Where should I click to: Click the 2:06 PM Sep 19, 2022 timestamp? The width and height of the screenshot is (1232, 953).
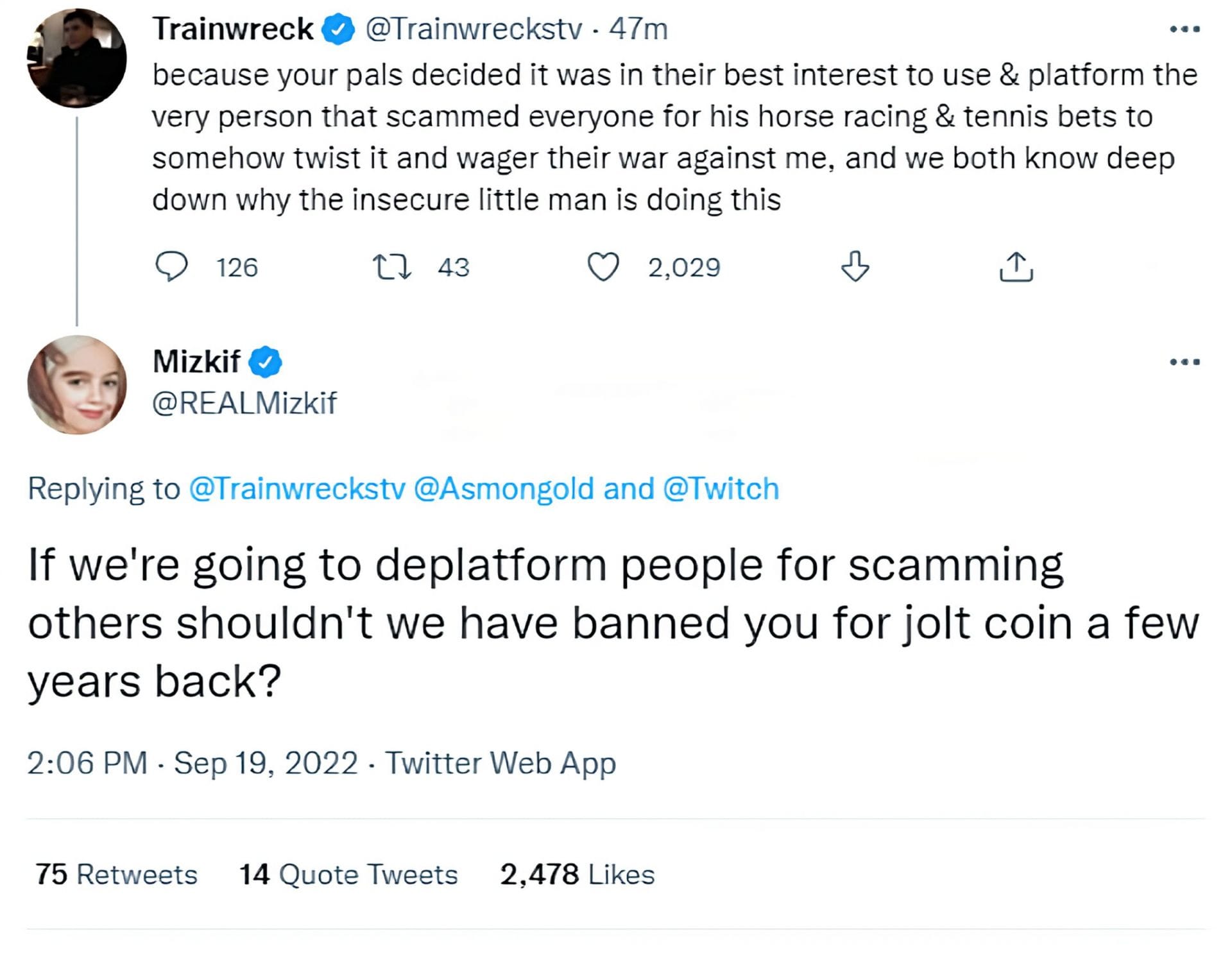192,763
